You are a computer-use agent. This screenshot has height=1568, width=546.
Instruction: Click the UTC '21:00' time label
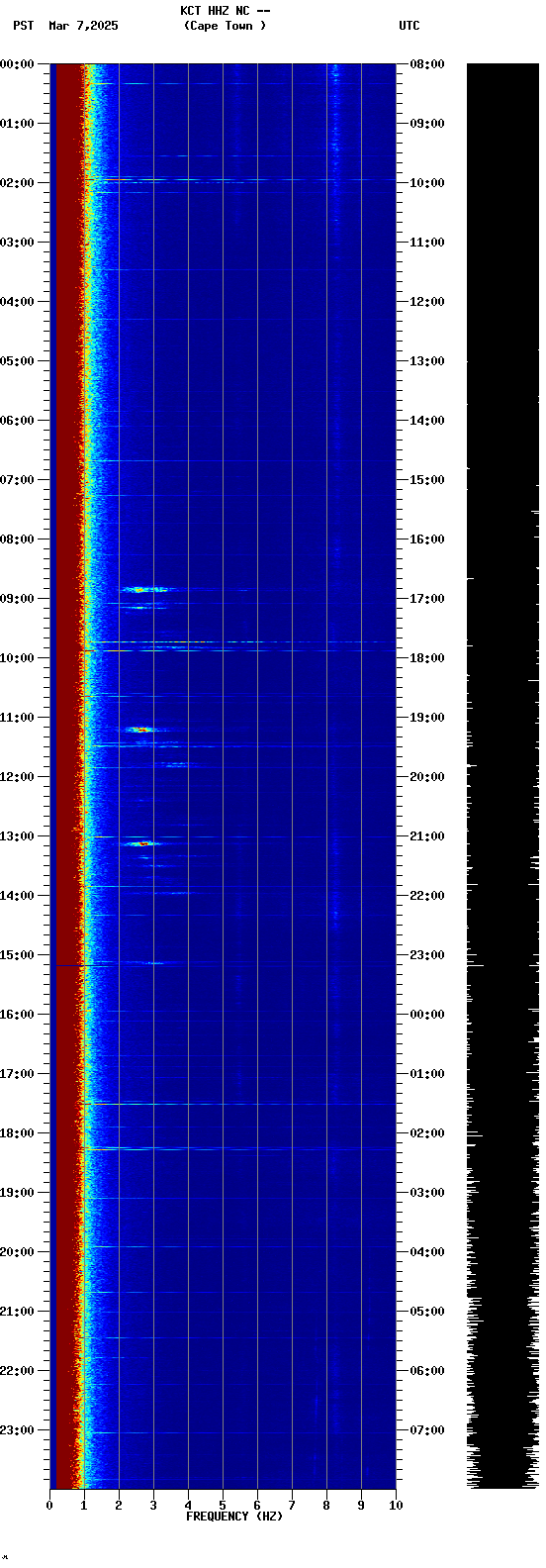click(x=426, y=836)
